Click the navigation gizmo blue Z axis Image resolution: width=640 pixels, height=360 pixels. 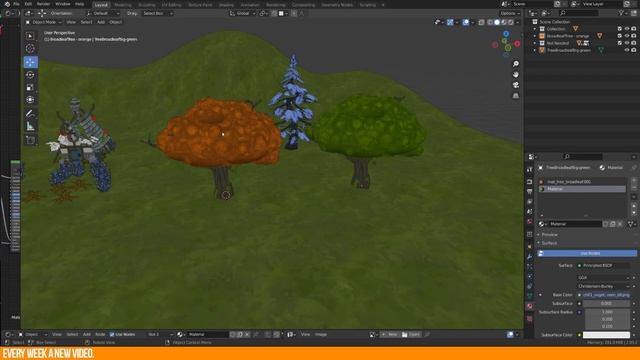[x=506, y=34]
